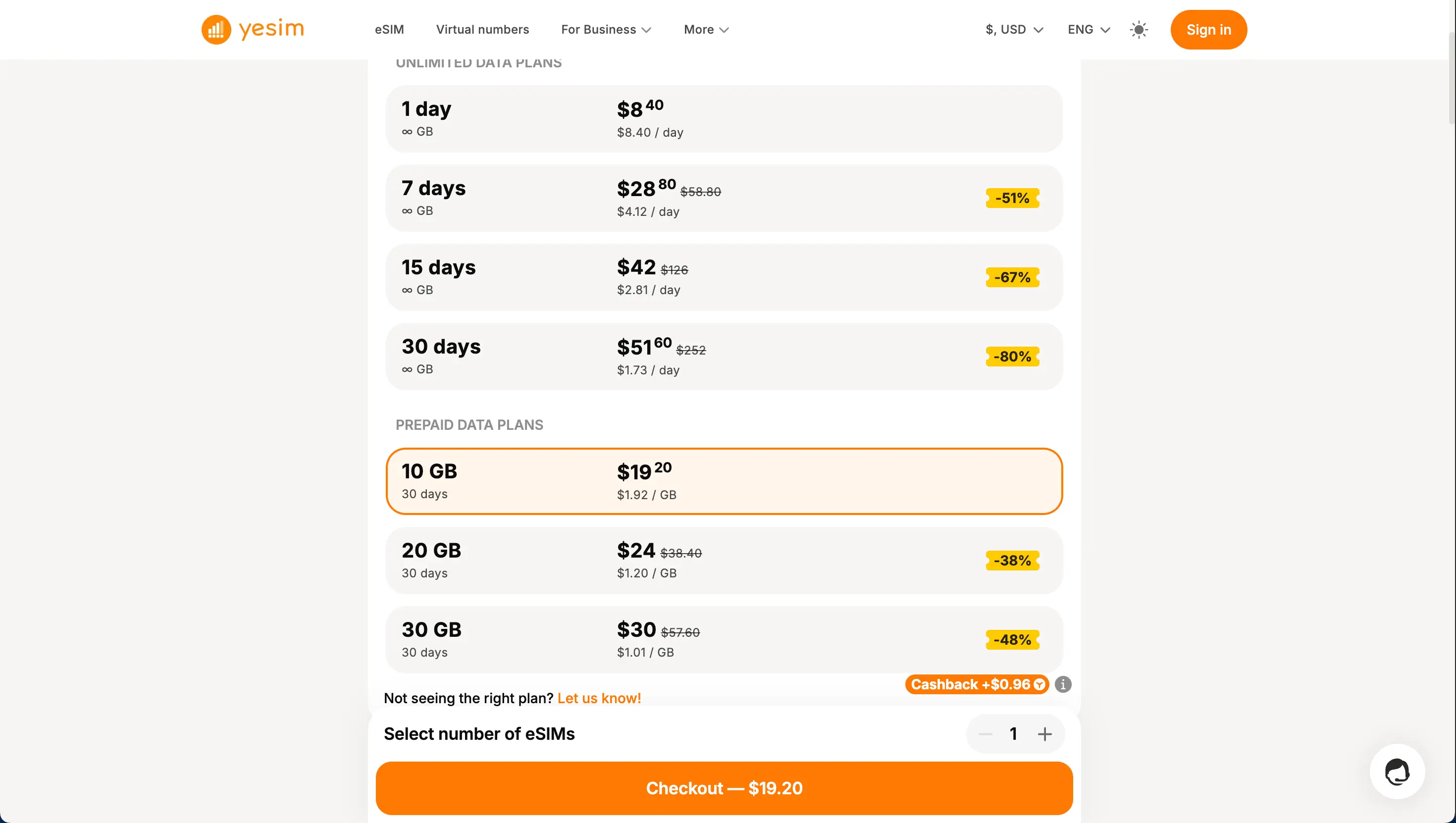Open the ENG language dropdown
This screenshot has width=1456, height=823.
coord(1088,29)
